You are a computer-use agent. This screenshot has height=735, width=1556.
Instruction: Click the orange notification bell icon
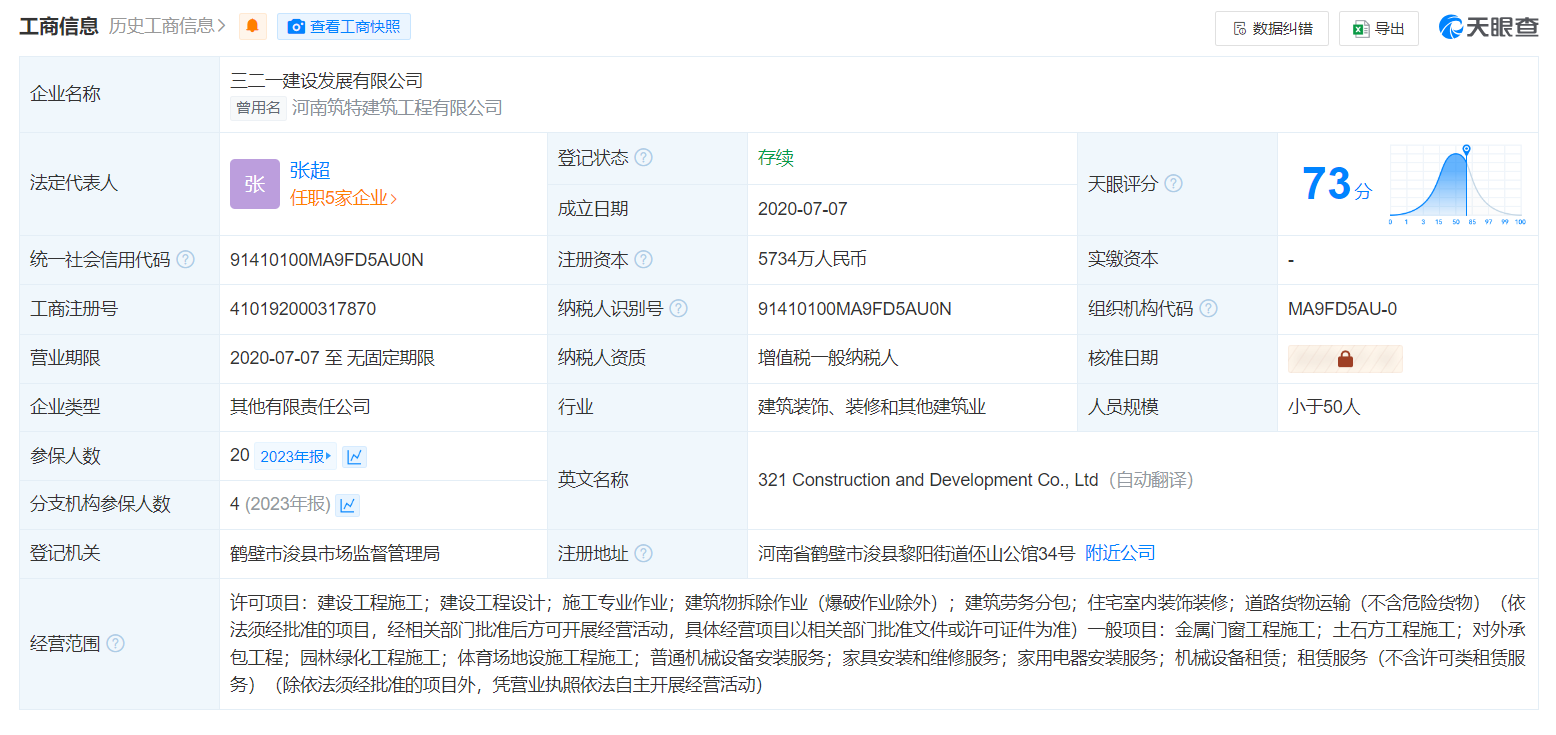tap(253, 27)
